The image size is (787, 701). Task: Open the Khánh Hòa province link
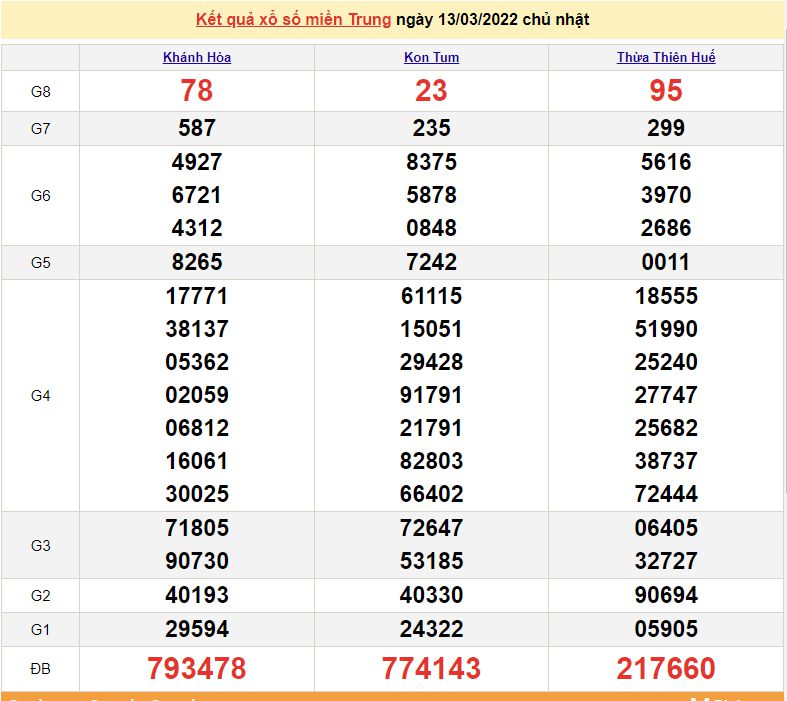pos(197,57)
